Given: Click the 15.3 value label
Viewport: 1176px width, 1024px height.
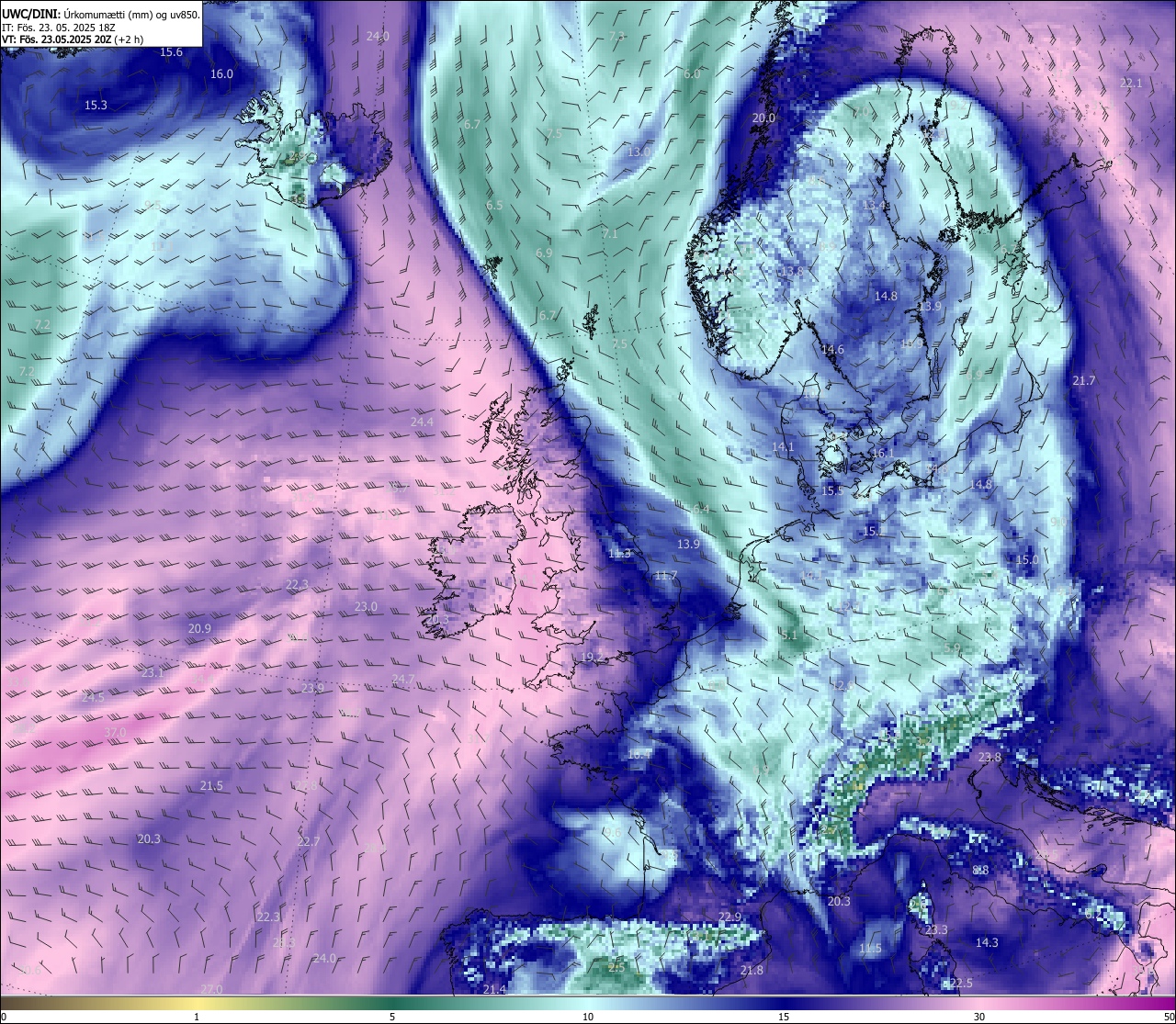Looking at the screenshot, I should pos(96,106).
